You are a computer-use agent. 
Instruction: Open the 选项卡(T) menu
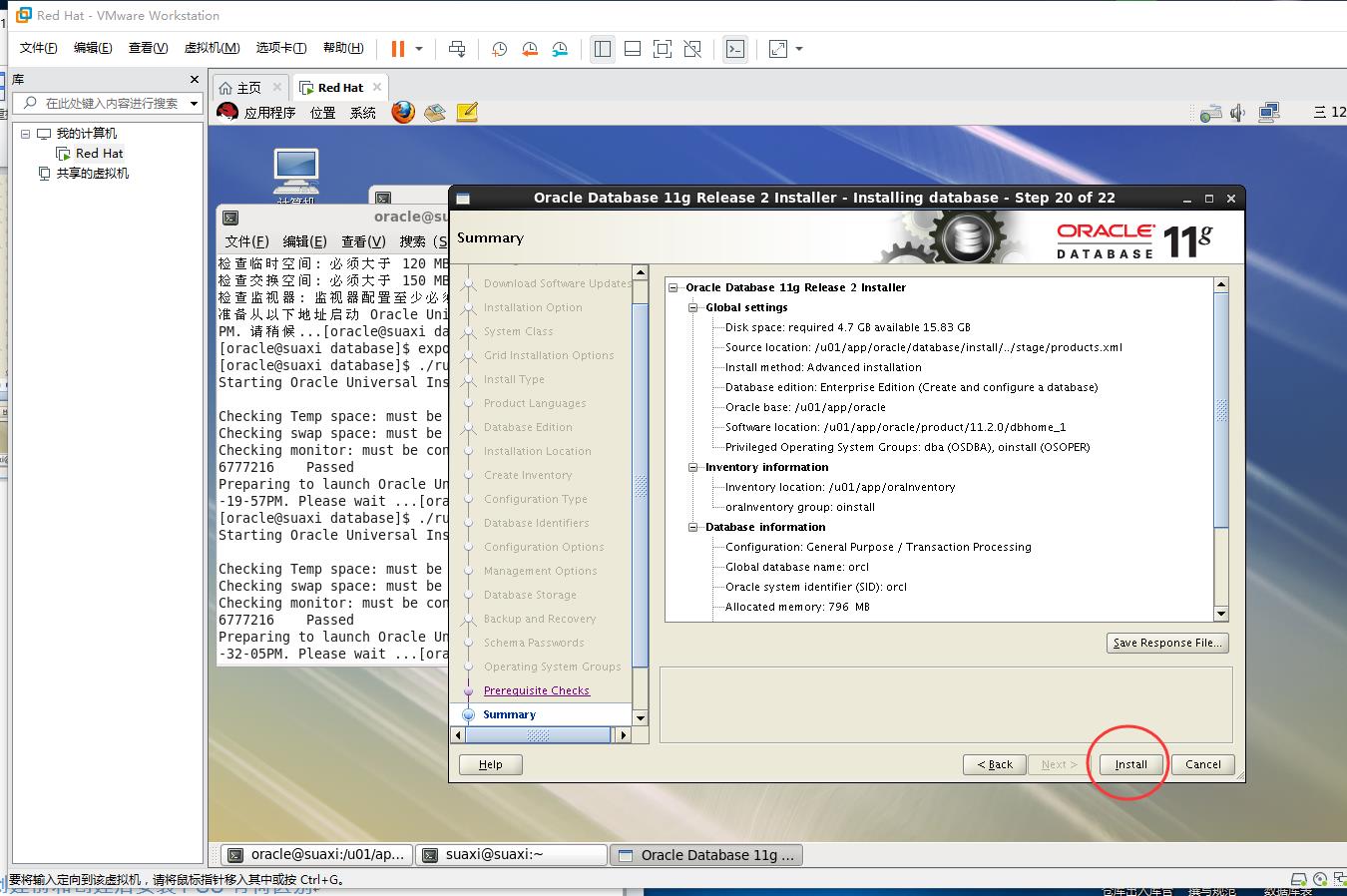281,48
